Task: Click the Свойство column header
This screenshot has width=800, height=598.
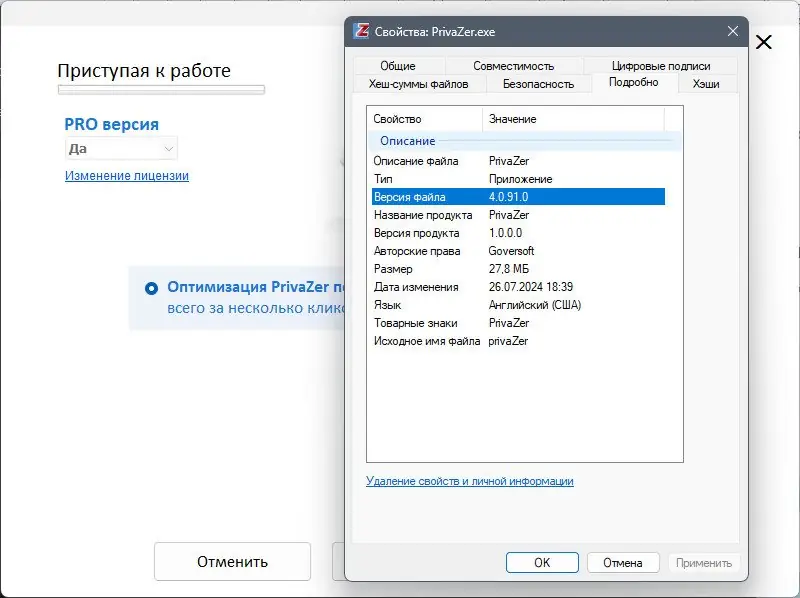Action: point(424,119)
